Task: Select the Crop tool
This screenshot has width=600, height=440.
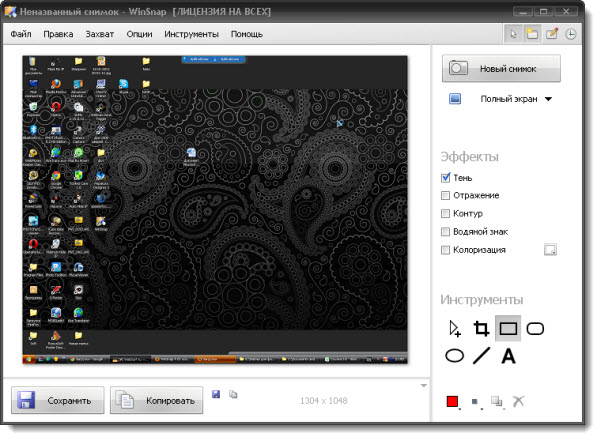Action: (481, 328)
